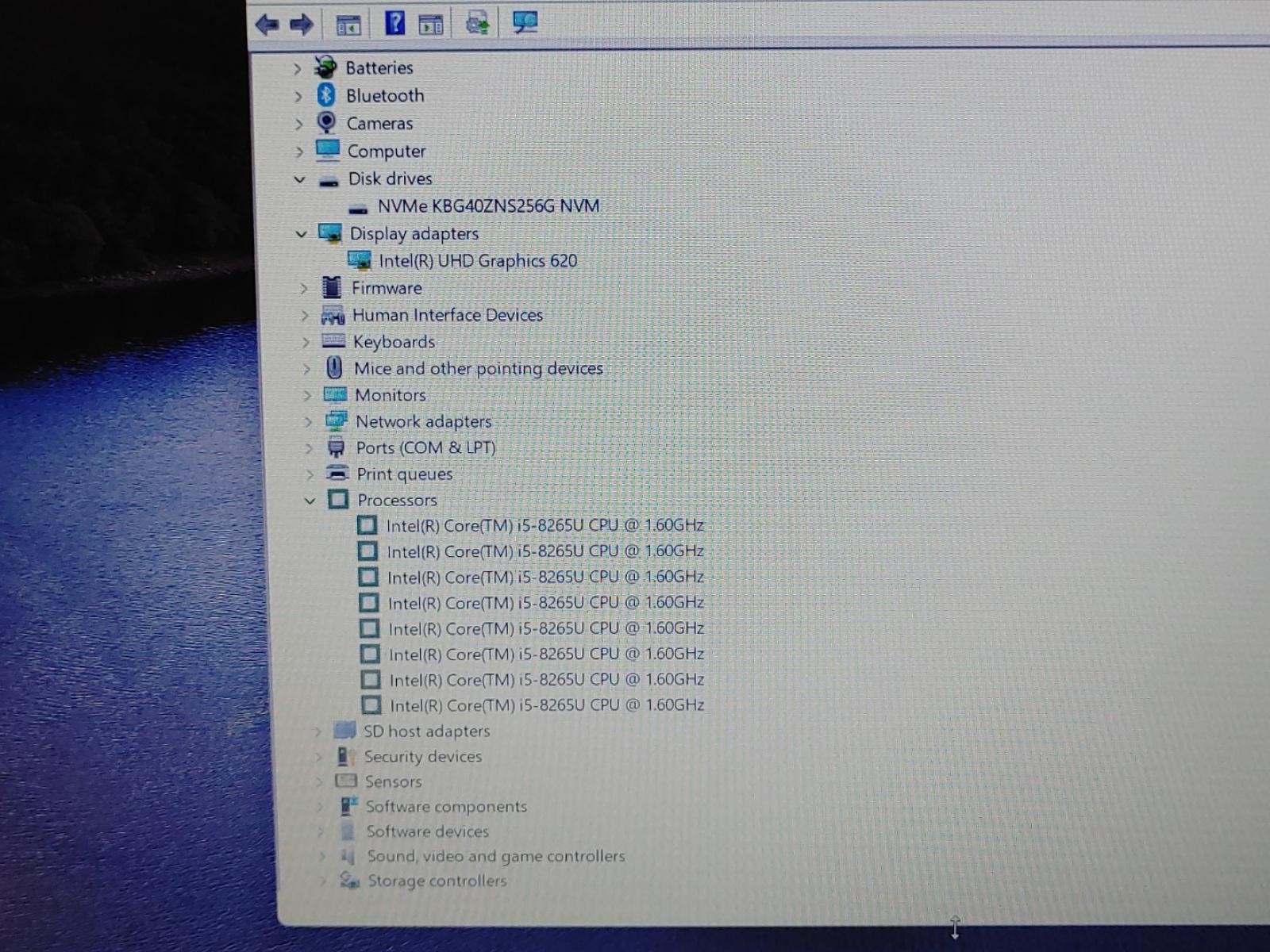This screenshot has height=952, width=1270.
Task: Select the Cameras webcam icon
Action: tap(326, 122)
